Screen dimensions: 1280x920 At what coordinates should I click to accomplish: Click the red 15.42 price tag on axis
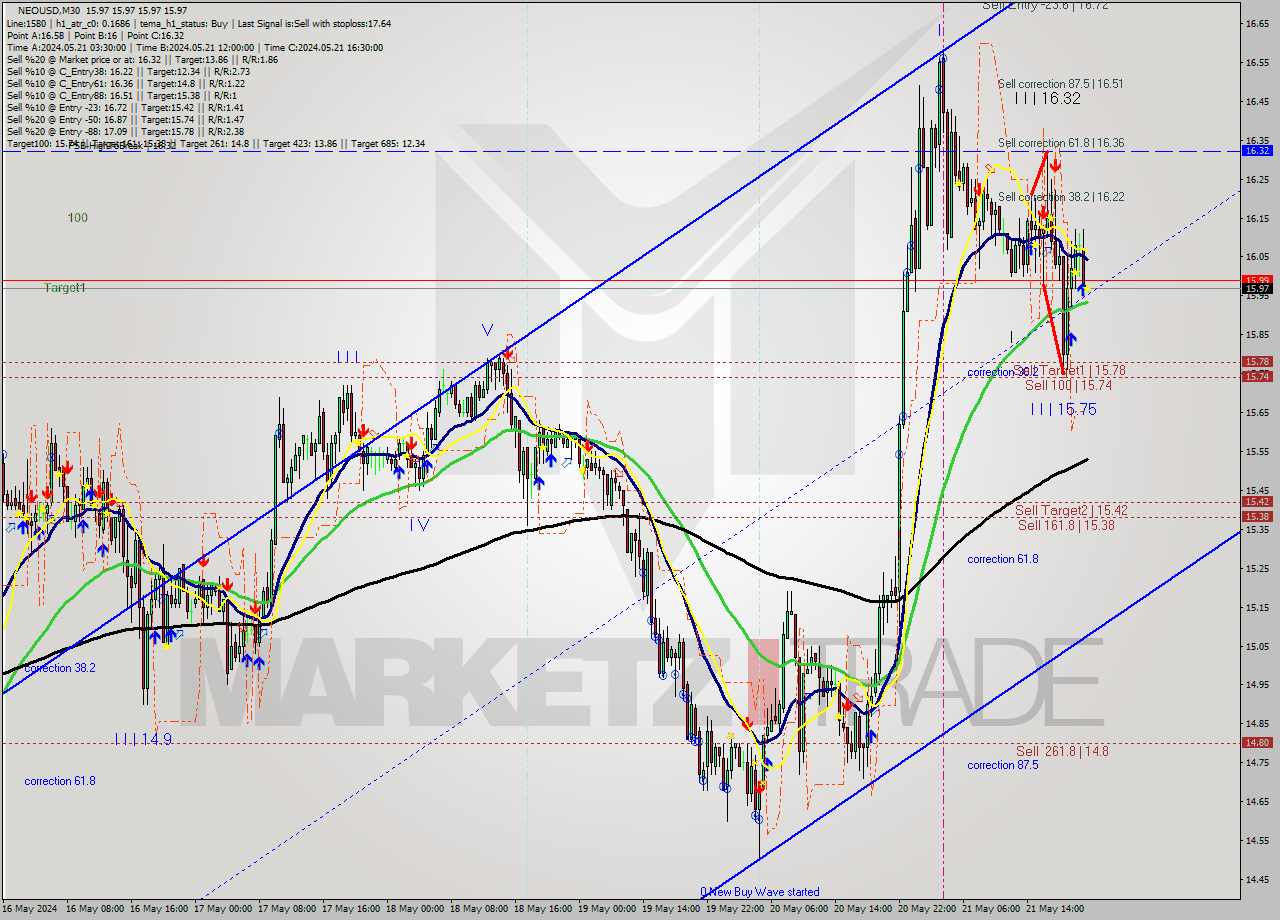click(1257, 502)
